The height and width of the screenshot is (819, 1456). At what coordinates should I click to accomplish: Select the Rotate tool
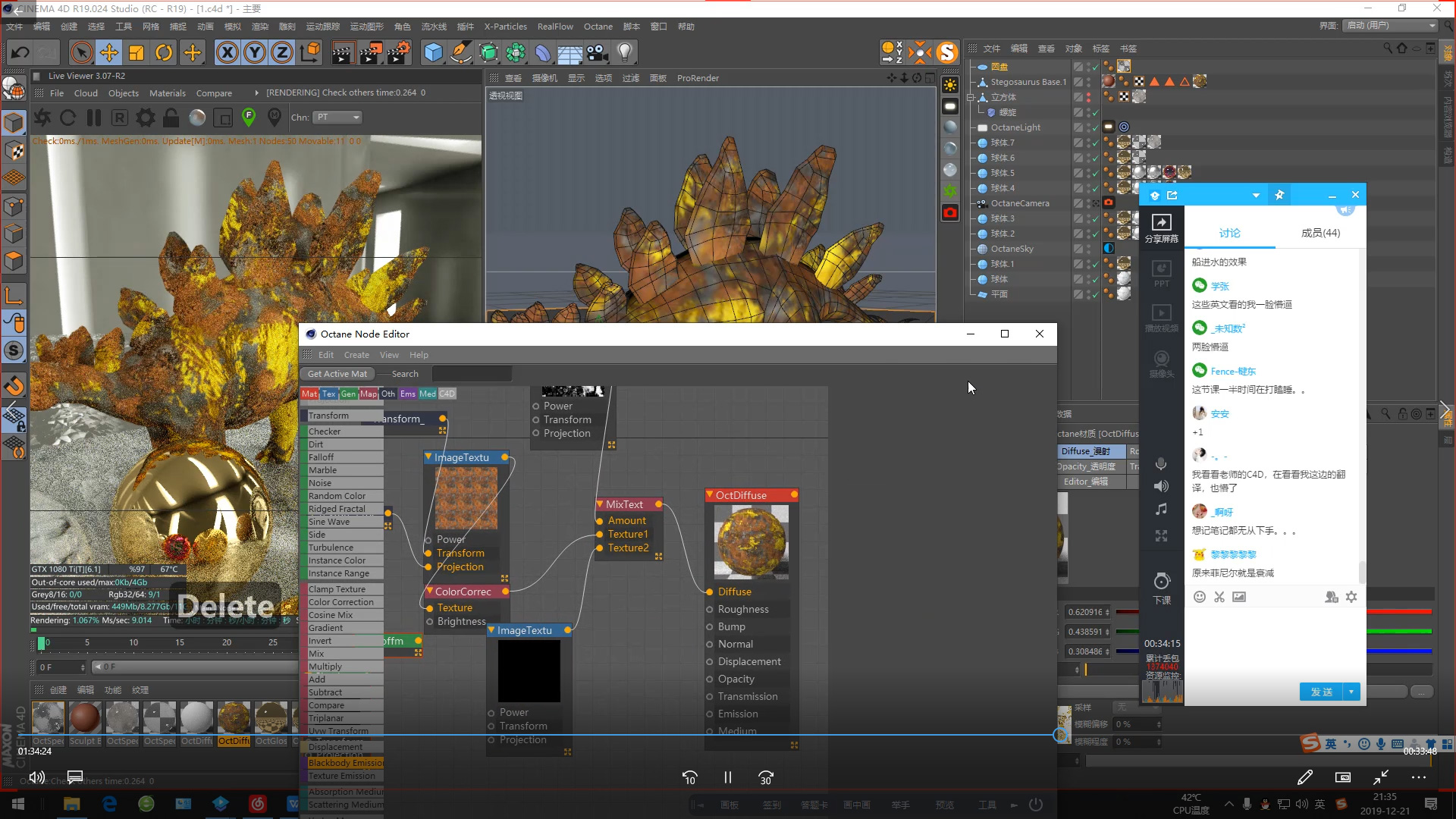click(x=164, y=52)
